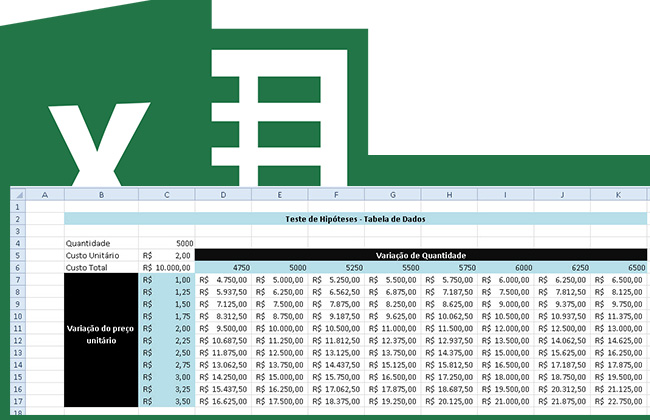Select column E header
Screen dimensions: 650x420
click(279, 194)
